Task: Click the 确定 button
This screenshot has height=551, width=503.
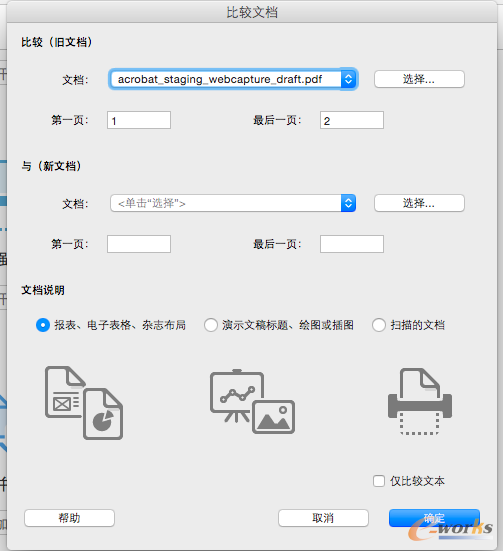Action: coord(434,518)
